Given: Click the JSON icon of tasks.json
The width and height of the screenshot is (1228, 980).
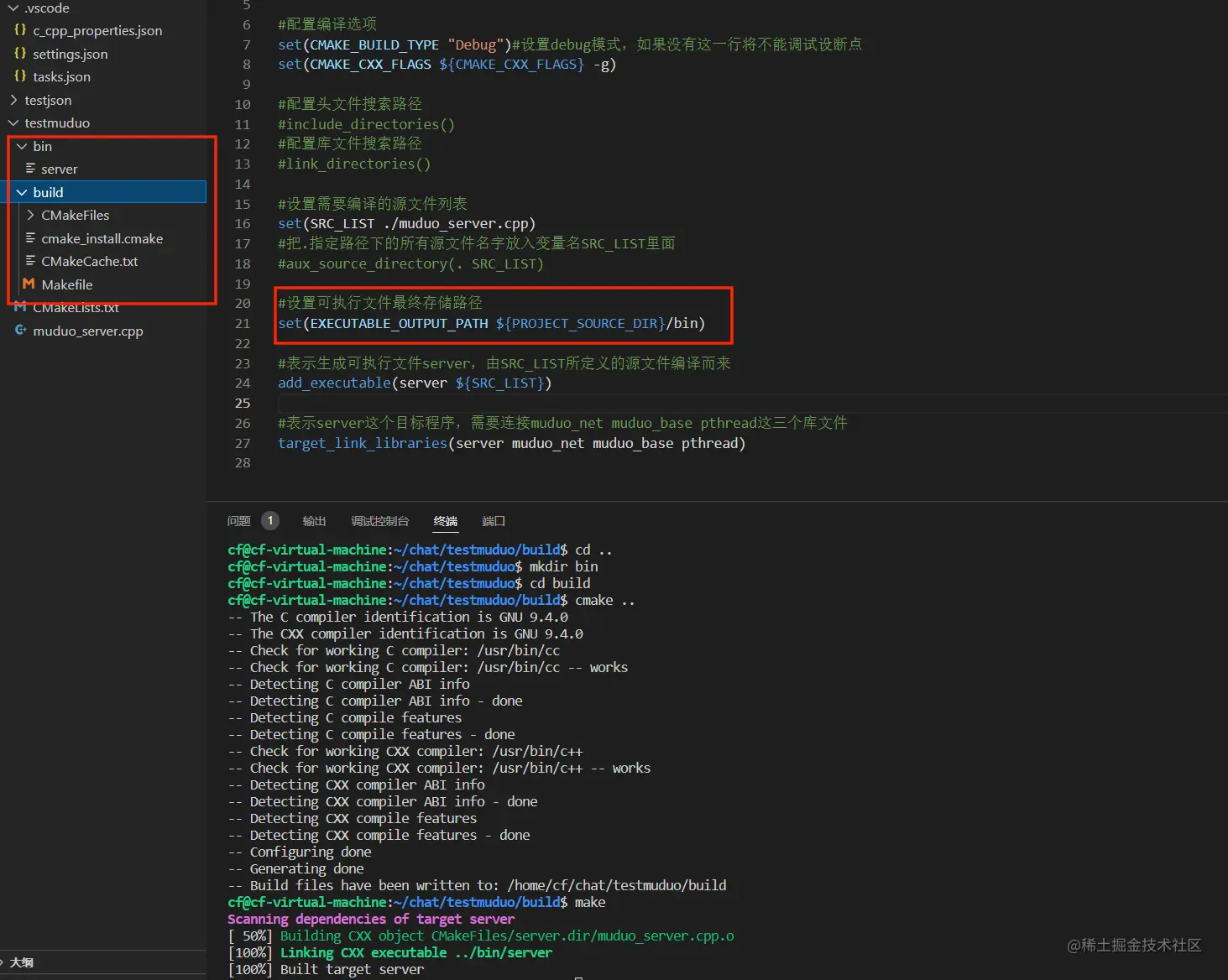Looking at the screenshot, I should (20, 76).
